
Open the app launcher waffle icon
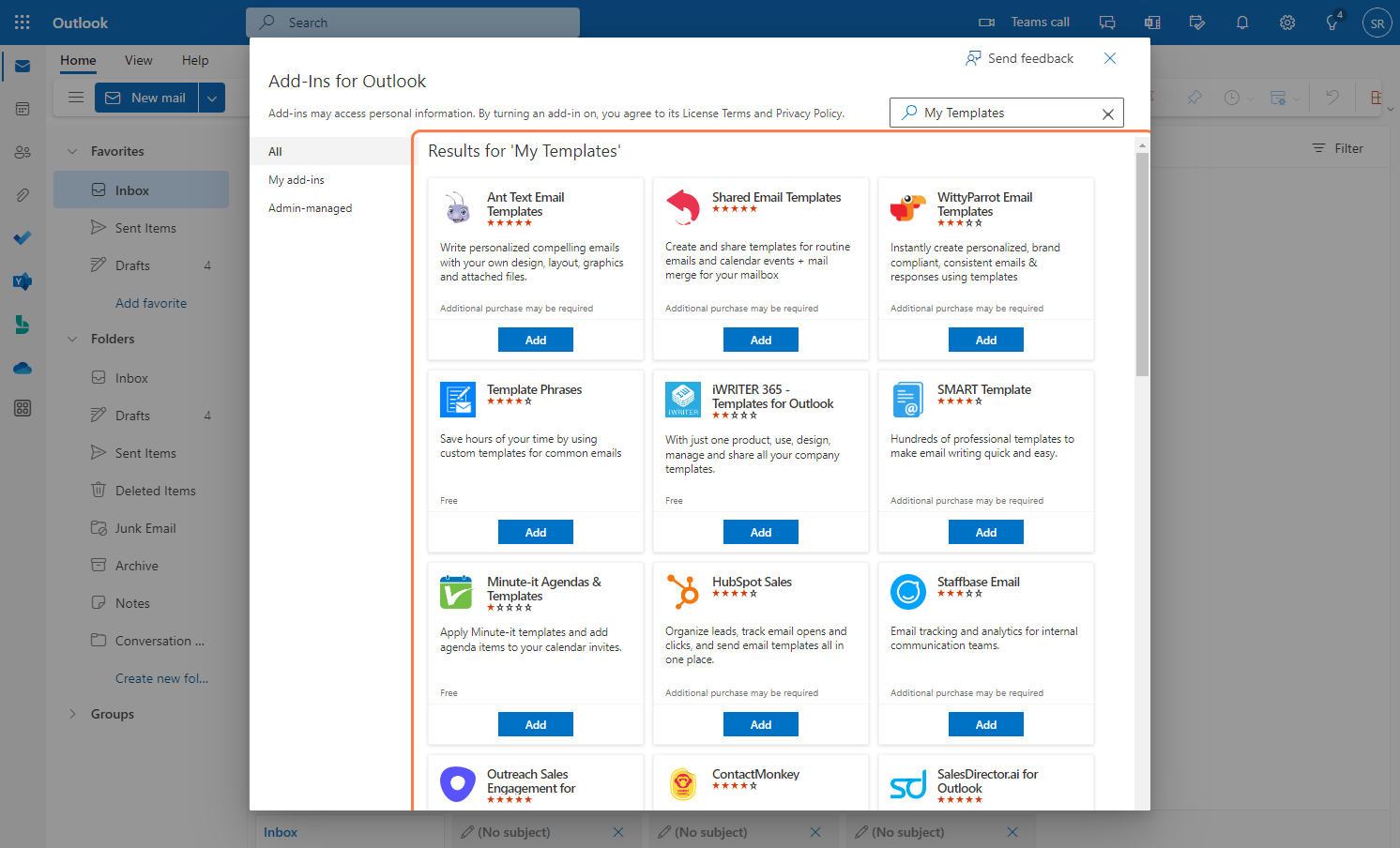[23, 23]
